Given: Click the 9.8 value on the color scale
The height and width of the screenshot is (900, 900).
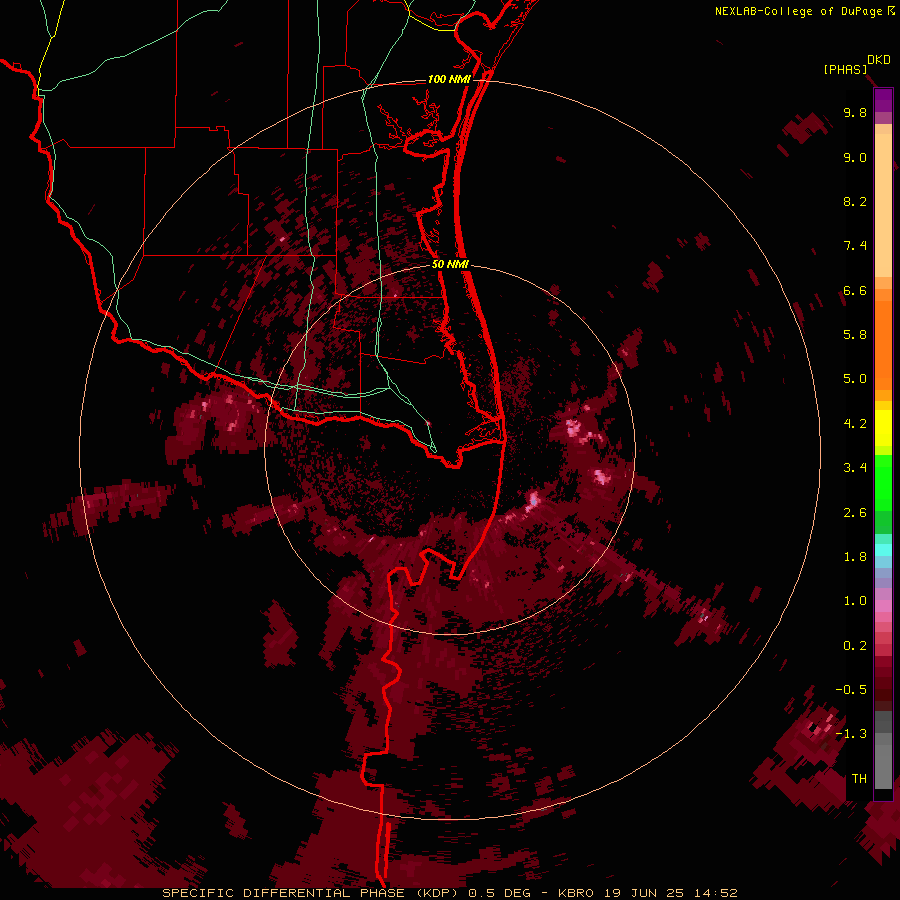Looking at the screenshot, I should pyautogui.click(x=855, y=112).
